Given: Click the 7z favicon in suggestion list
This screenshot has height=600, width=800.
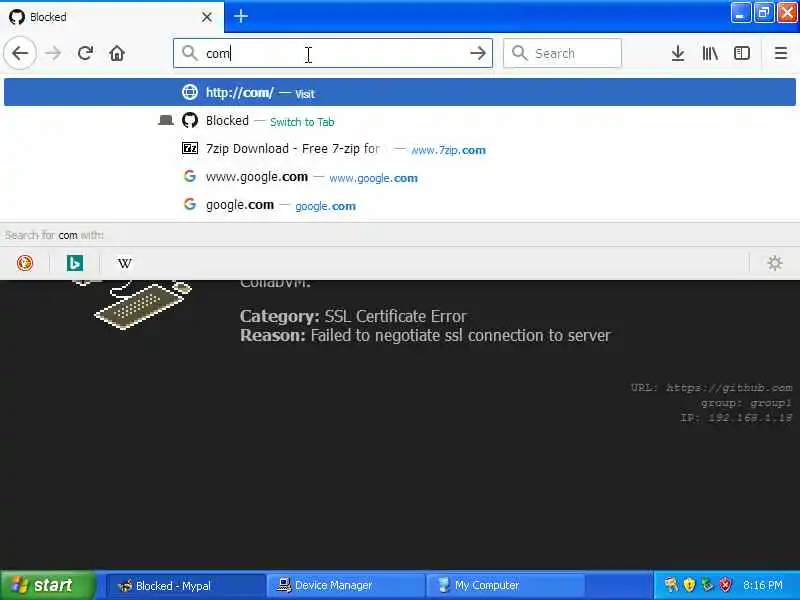Looking at the screenshot, I should 190,148.
